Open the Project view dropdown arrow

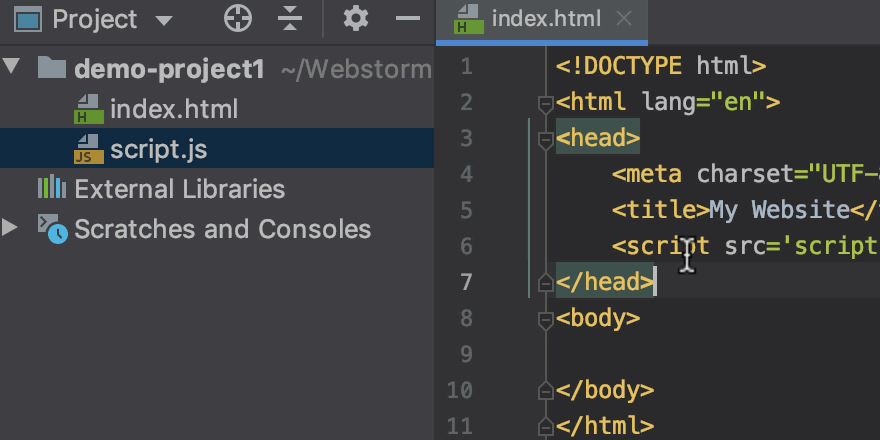point(163,20)
